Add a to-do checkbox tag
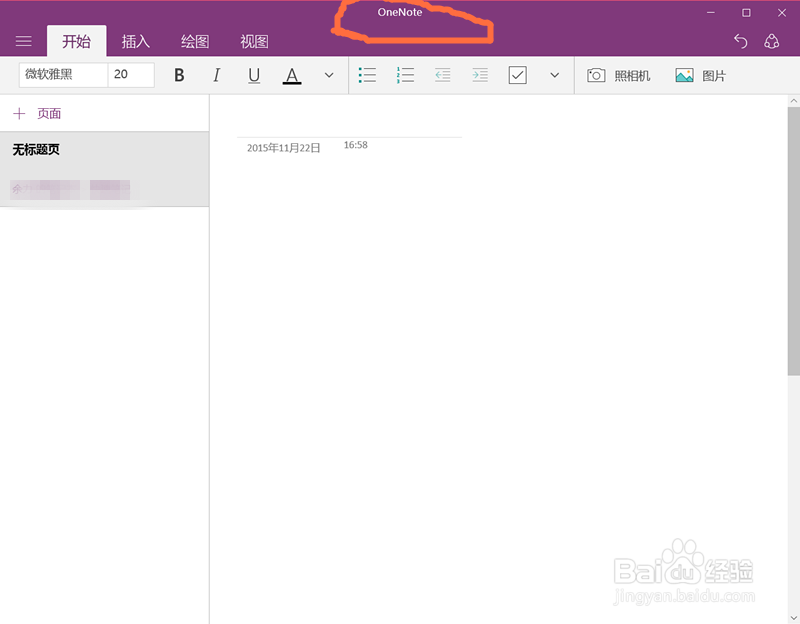The height and width of the screenshot is (624, 800). pyautogui.click(x=517, y=76)
